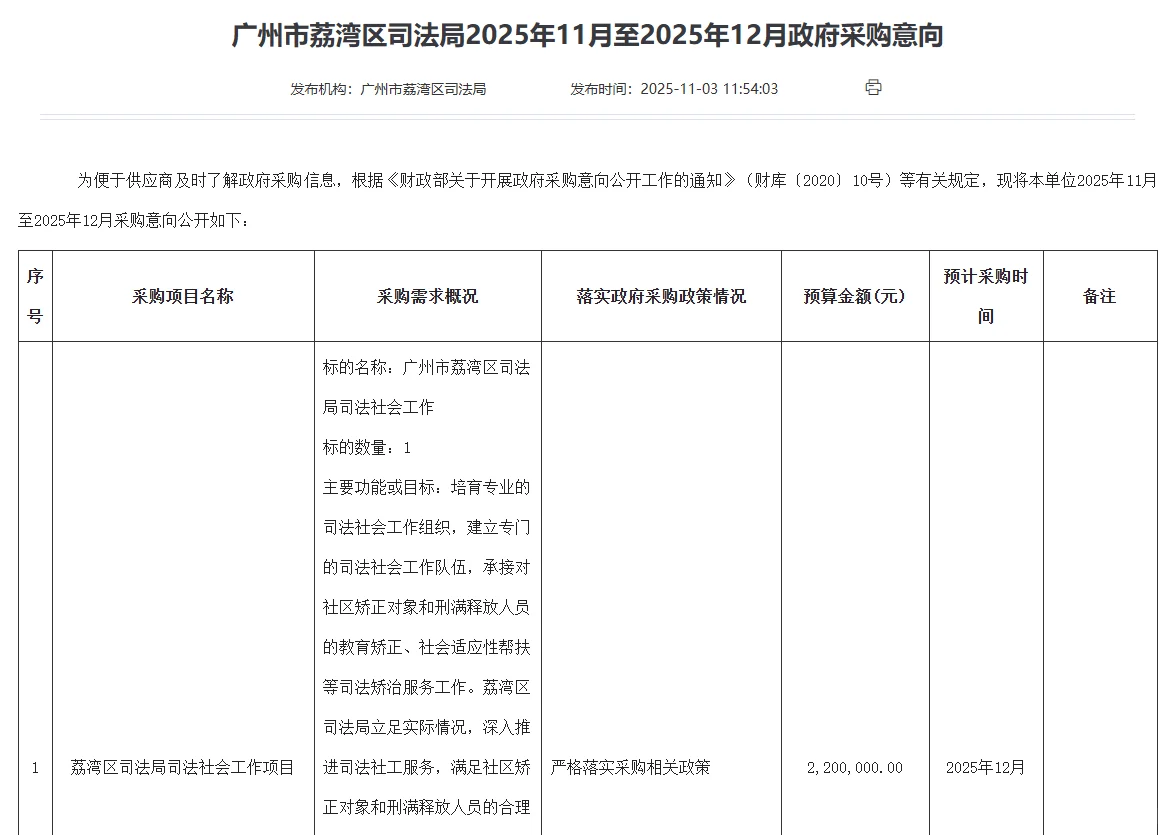1172x835 pixels.
Task: Click the print icon near the publish time
Action: (873, 87)
